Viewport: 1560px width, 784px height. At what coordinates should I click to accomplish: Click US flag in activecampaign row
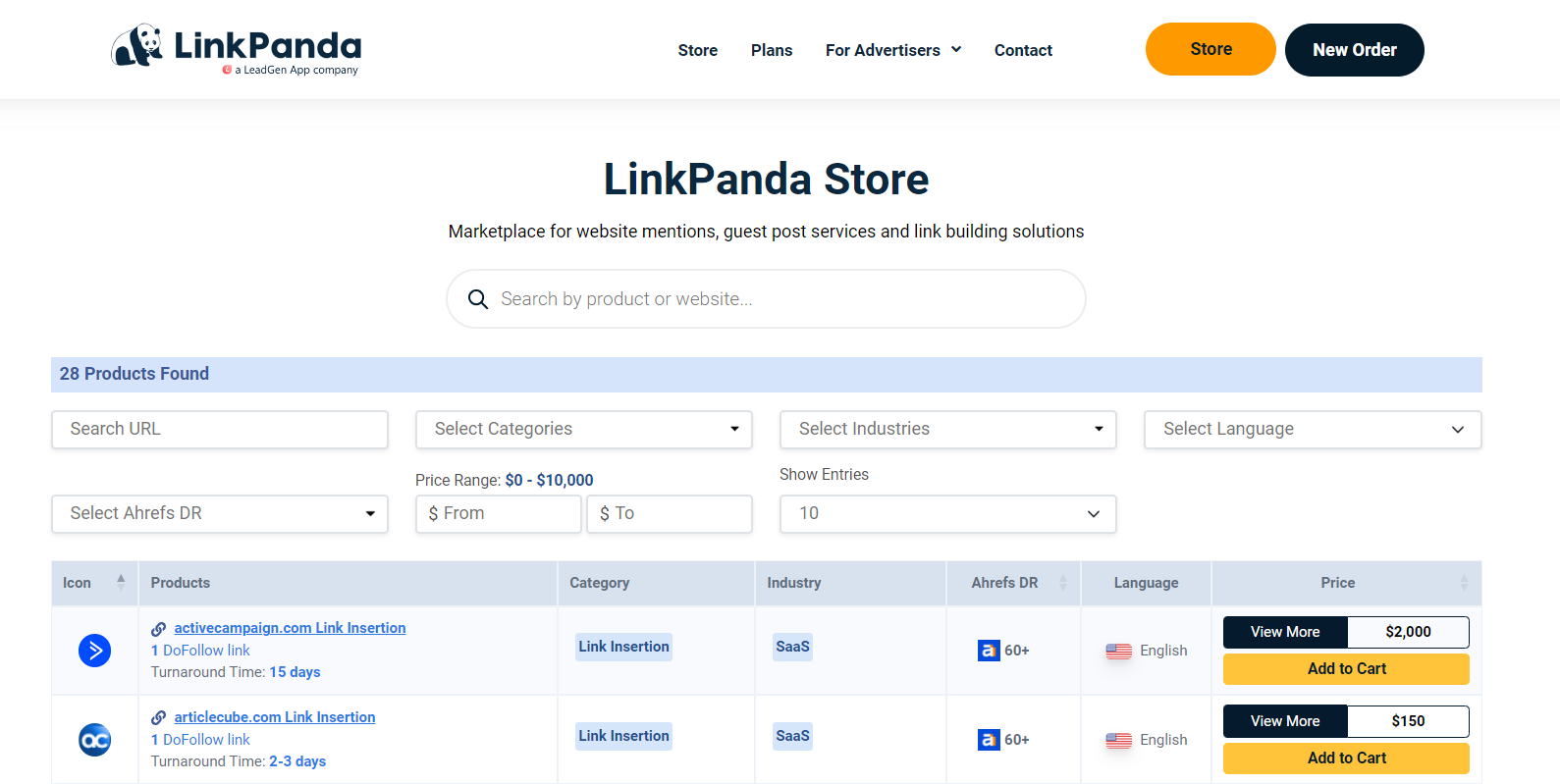coord(1119,651)
